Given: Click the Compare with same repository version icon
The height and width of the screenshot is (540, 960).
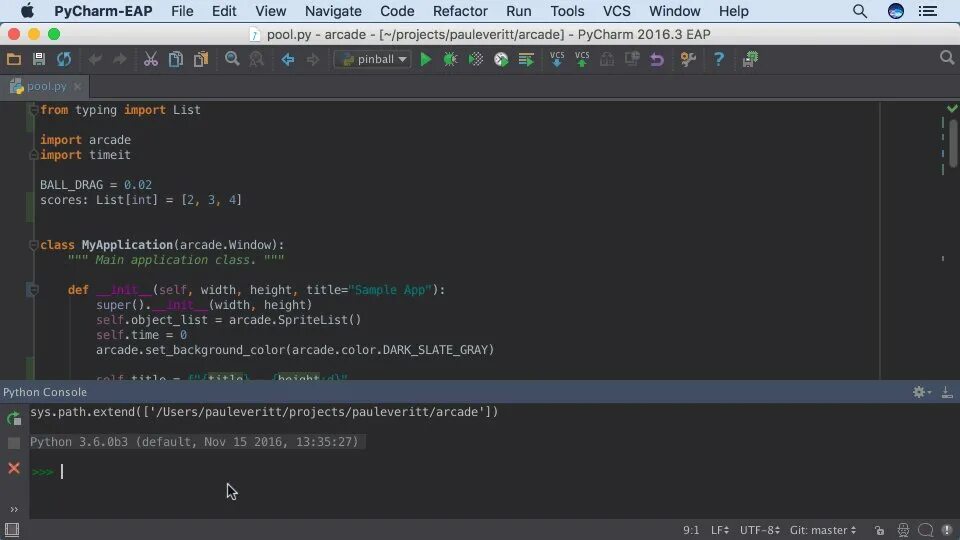Looking at the screenshot, I should click(x=607, y=59).
